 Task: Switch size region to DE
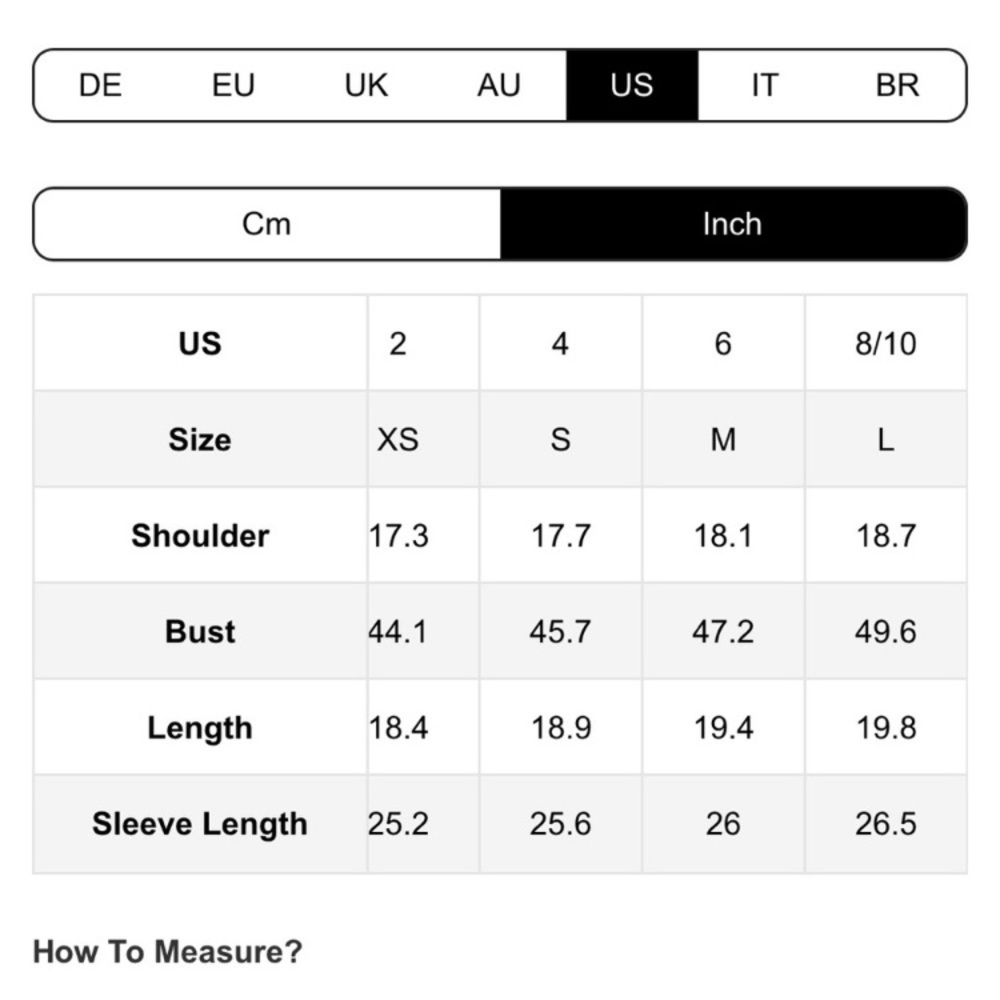click(100, 85)
